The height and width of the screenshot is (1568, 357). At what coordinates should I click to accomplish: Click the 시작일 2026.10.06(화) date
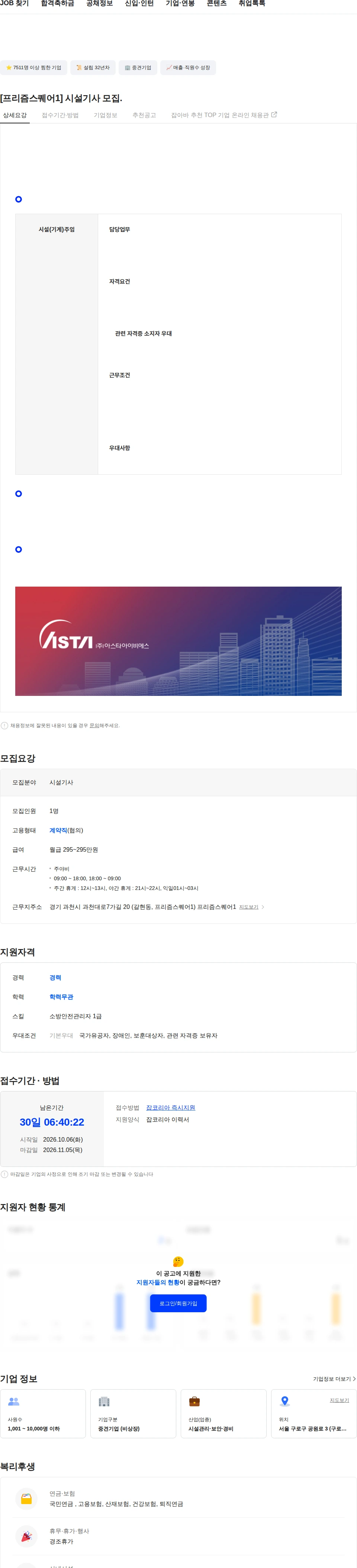pos(63,1139)
